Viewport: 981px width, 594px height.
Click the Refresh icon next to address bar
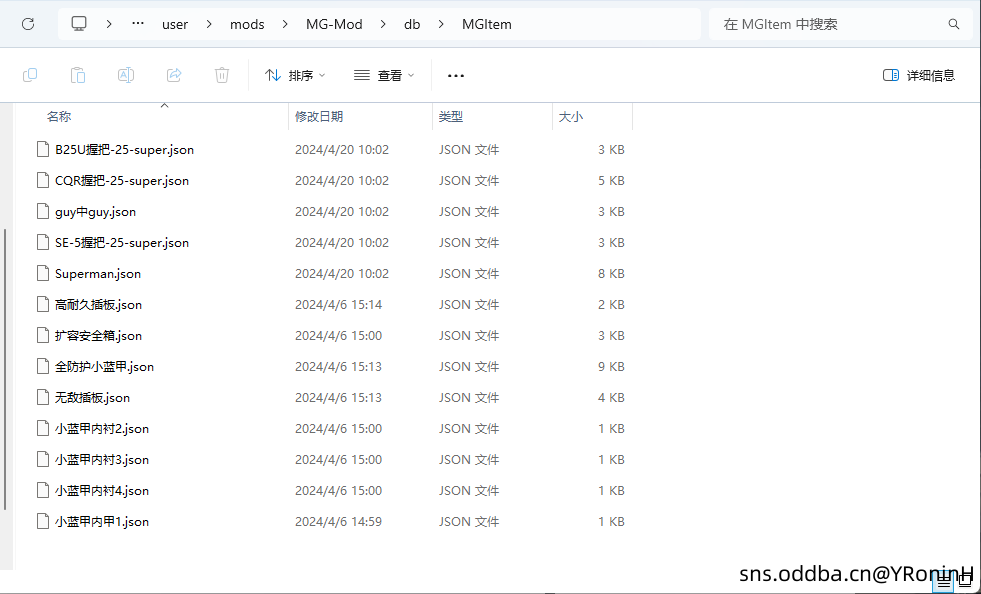(x=28, y=23)
